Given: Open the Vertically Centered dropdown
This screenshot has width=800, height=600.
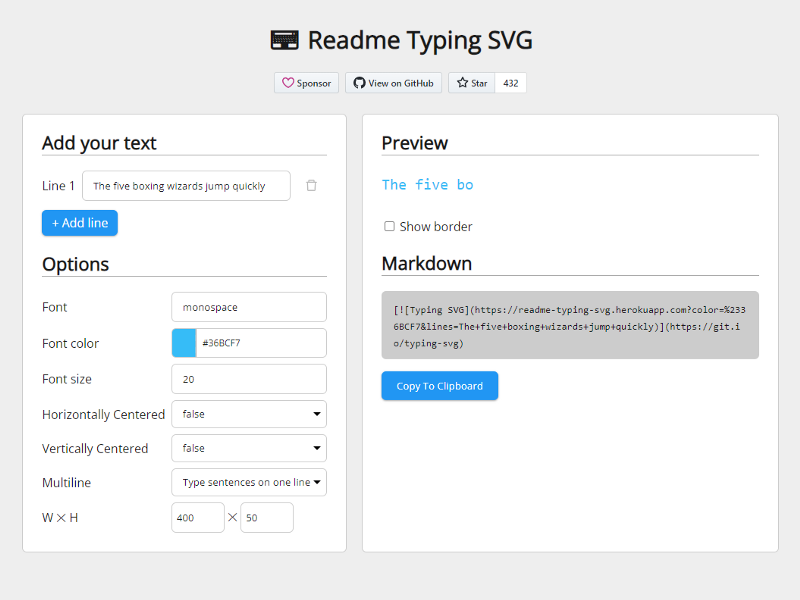Looking at the screenshot, I should (249, 448).
